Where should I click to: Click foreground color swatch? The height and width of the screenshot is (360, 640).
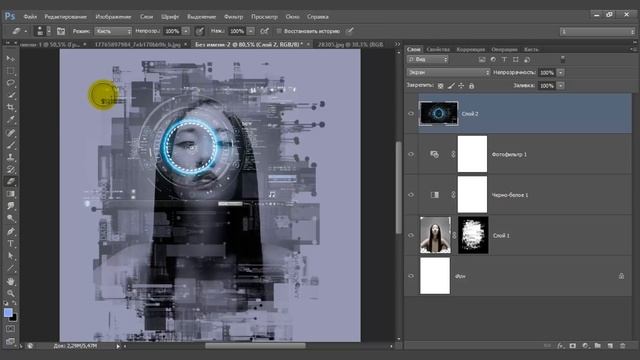[8, 312]
